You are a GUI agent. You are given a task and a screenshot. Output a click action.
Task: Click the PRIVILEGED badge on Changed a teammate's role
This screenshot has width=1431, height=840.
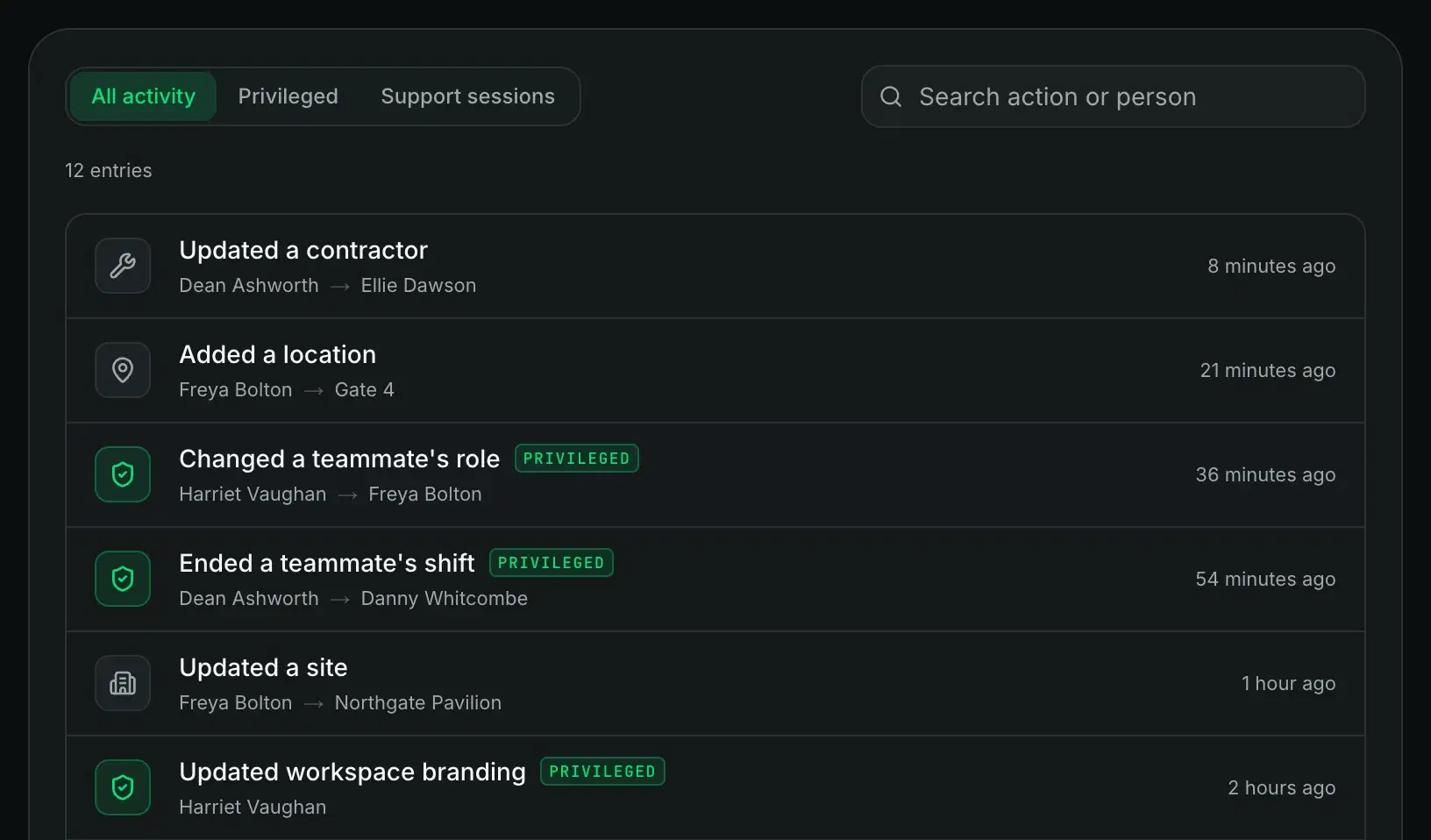click(576, 459)
